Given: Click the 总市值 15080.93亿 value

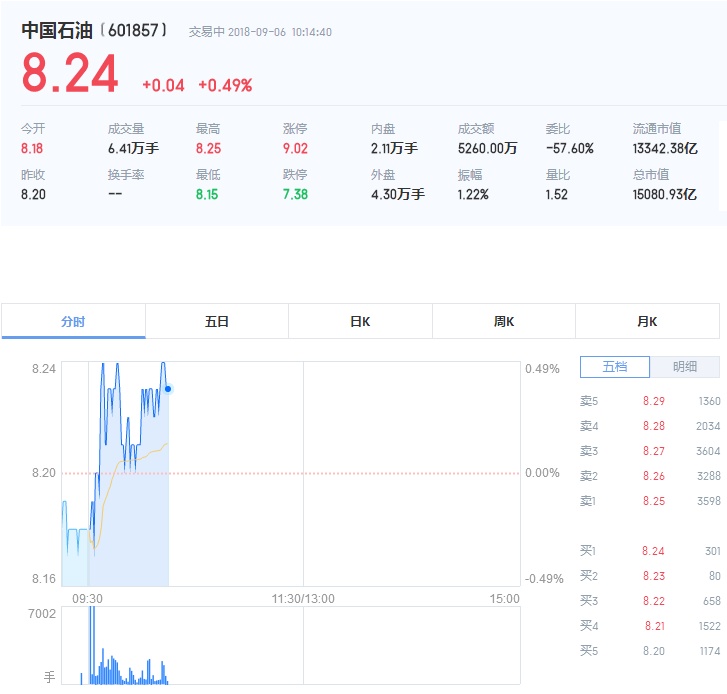Looking at the screenshot, I should (x=664, y=194).
